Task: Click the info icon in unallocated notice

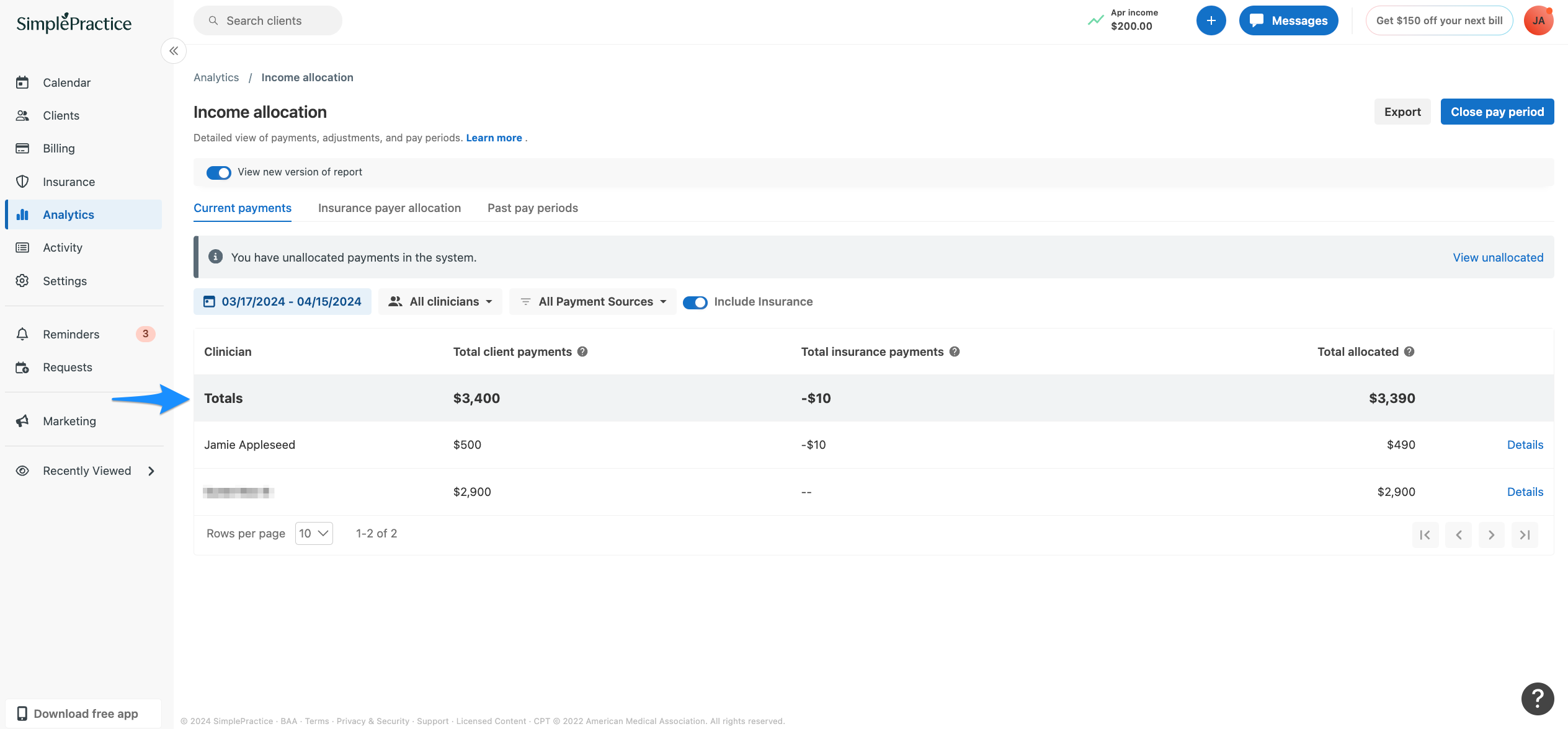Action: 215,257
